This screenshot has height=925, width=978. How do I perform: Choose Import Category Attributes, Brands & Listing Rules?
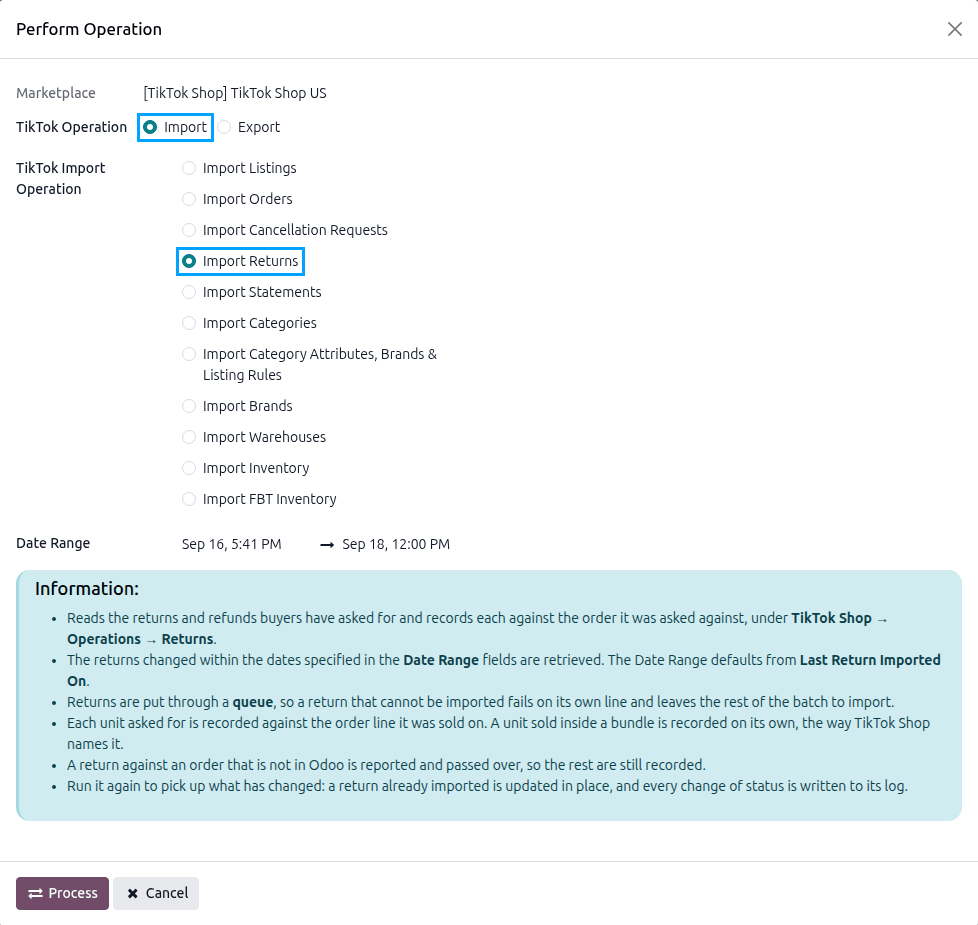pos(309,364)
